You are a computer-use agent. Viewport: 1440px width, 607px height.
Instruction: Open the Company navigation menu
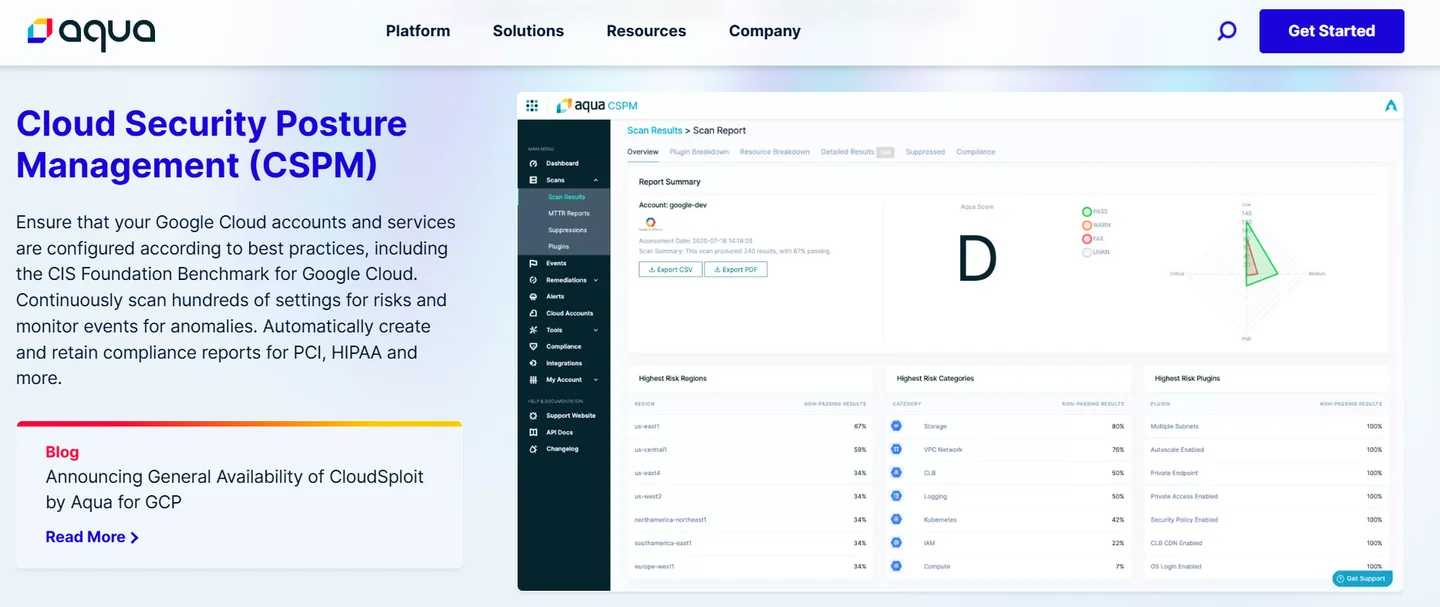click(765, 31)
